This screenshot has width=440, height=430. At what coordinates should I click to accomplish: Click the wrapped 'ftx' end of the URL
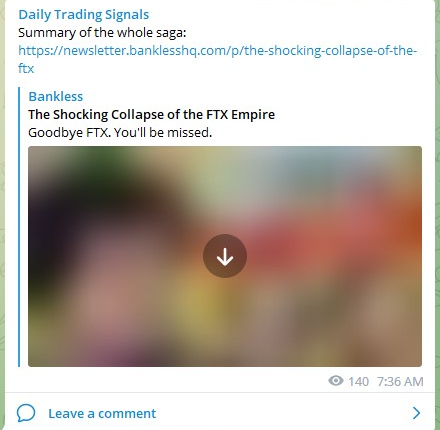pos(26,68)
